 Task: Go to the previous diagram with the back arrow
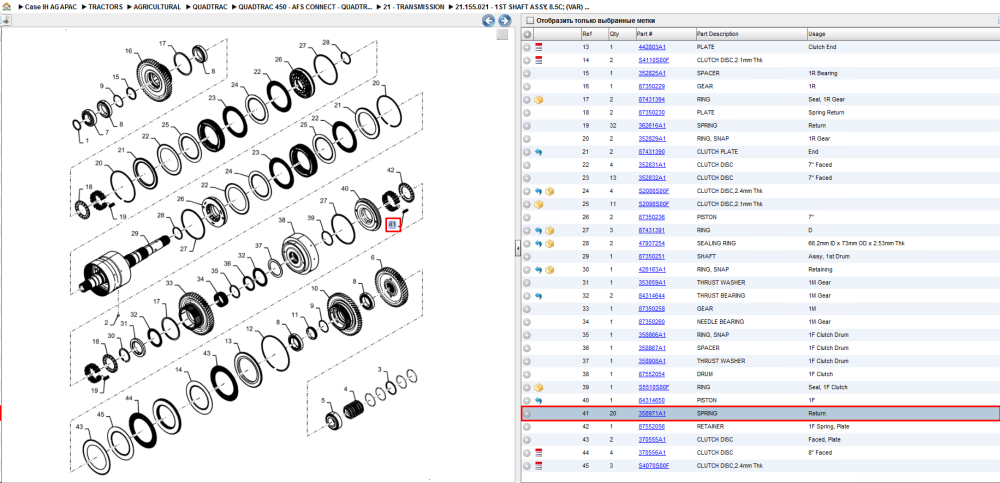[489, 20]
